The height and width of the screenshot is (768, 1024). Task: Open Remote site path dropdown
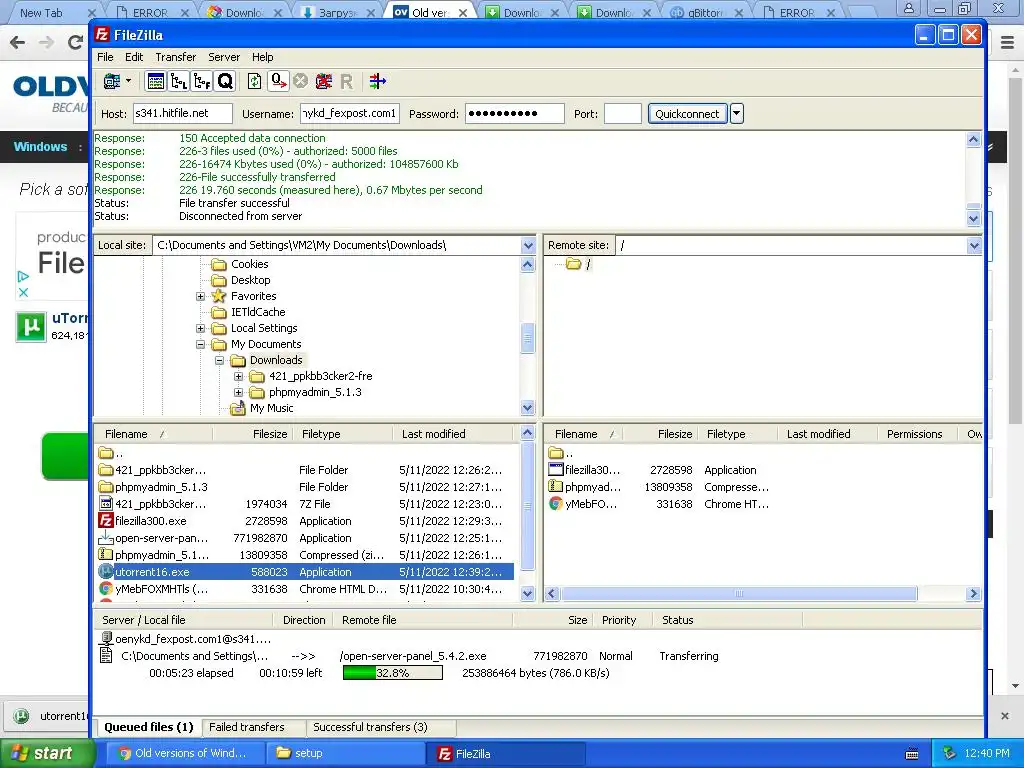974,246
